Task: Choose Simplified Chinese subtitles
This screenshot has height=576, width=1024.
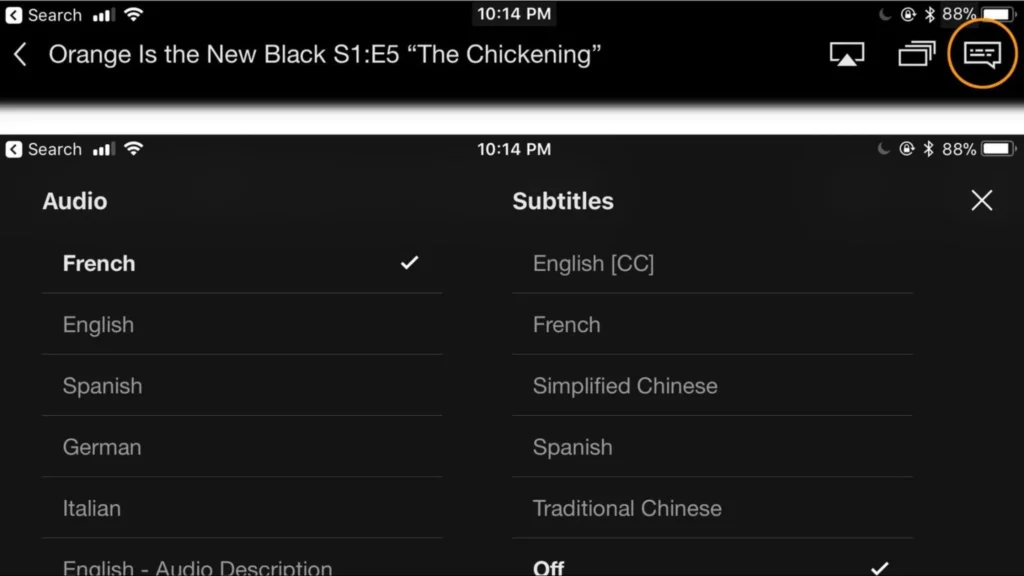Action: coord(625,385)
